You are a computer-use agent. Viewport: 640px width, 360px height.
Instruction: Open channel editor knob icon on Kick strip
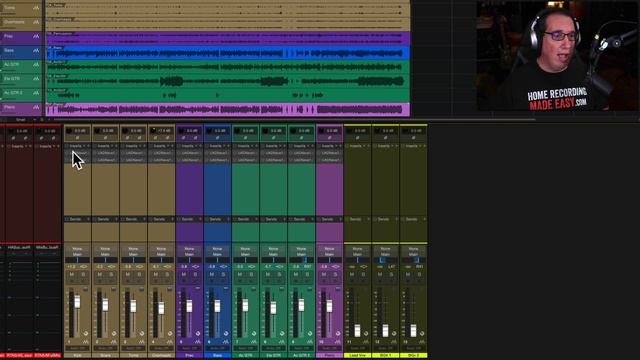[x=86, y=333]
